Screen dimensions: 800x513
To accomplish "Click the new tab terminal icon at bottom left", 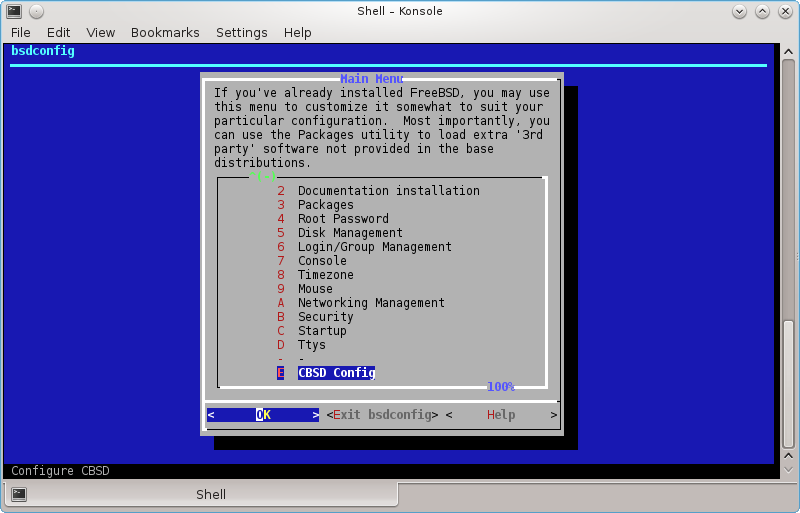I will [19, 494].
